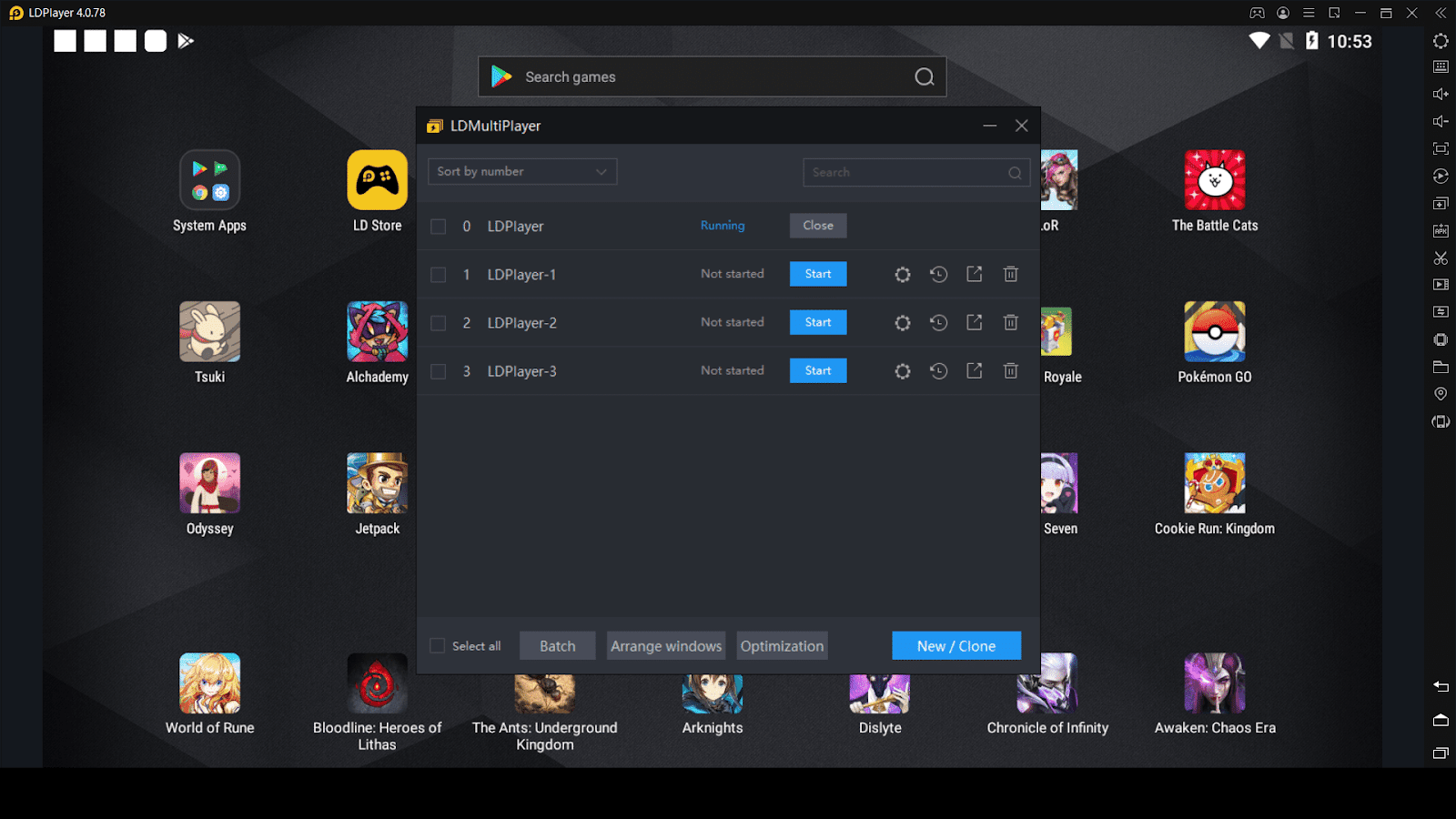Open settings for LDPlayer-2 instance
Screen dimensions: 1456x819
902,322
